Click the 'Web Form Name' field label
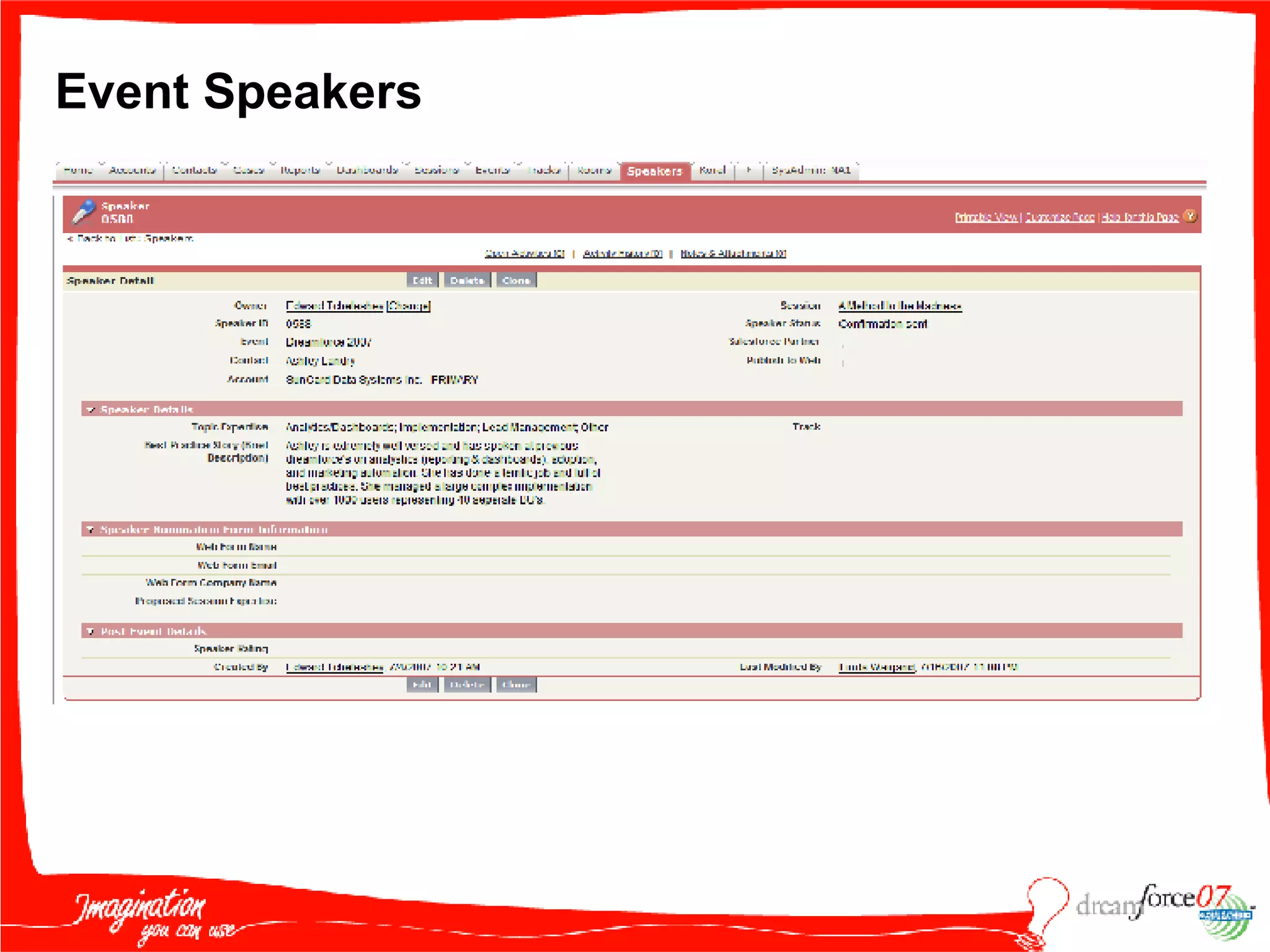The height and width of the screenshot is (952, 1270). [236, 547]
